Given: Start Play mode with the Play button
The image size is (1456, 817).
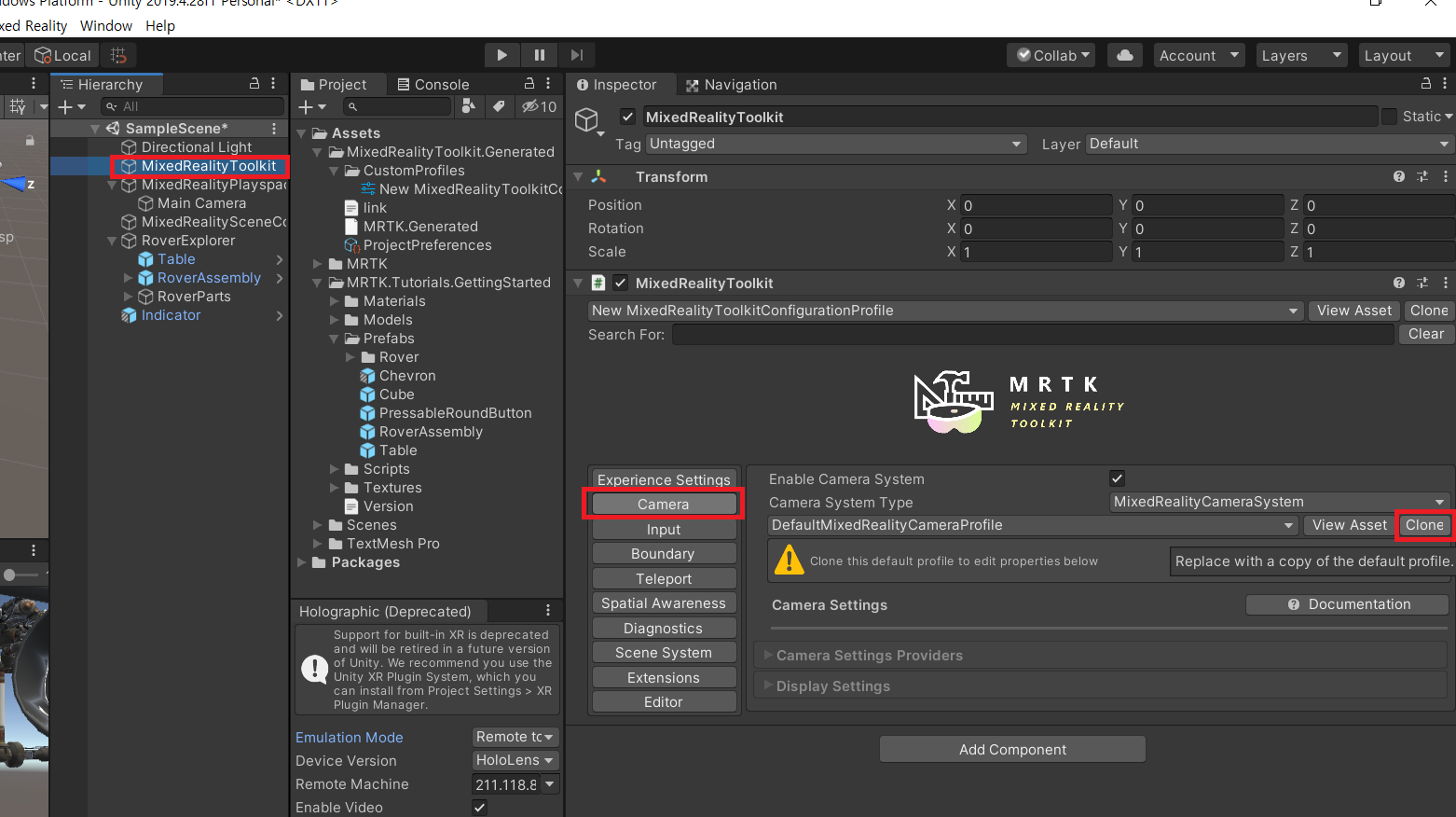Looking at the screenshot, I should coord(501,55).
